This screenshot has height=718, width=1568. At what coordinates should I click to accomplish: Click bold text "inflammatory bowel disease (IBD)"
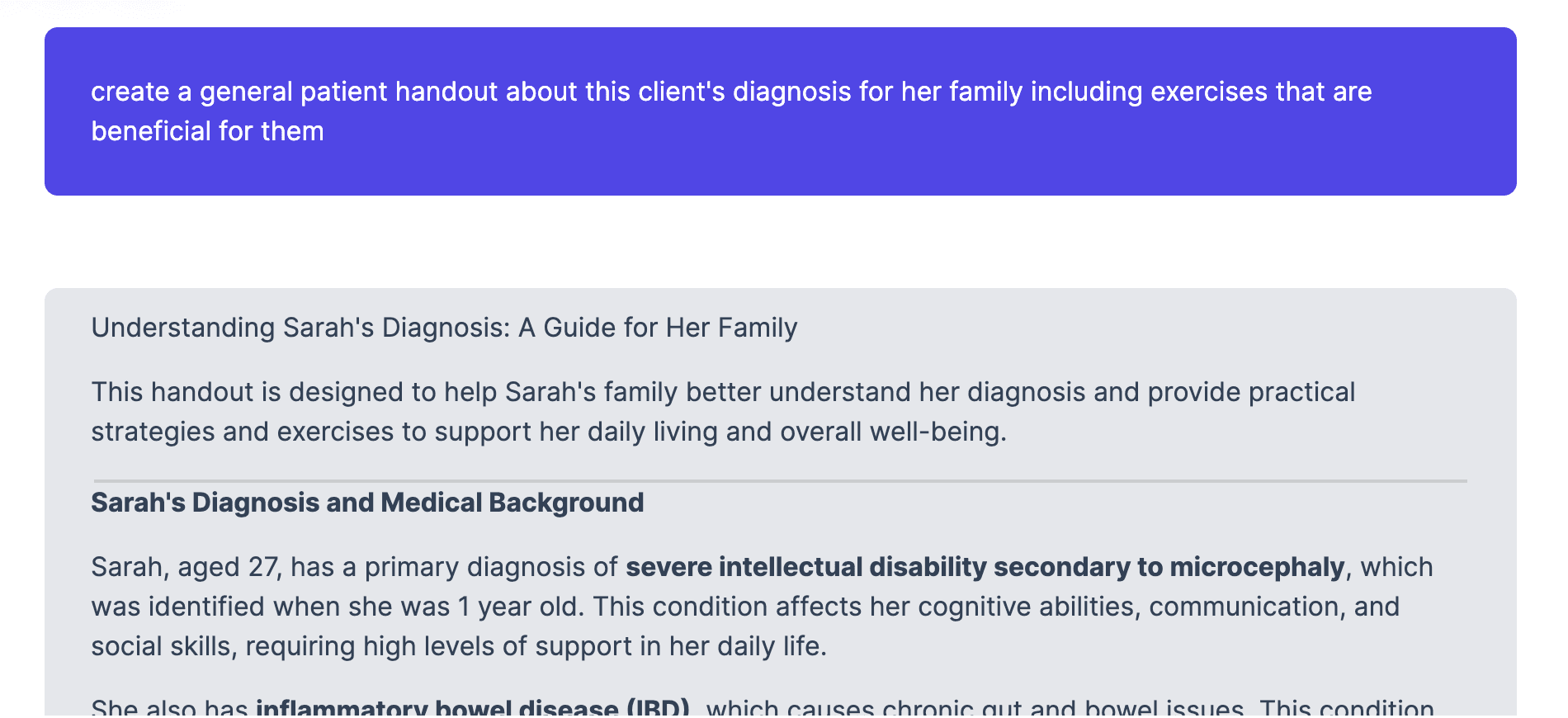[x=473, y=708]
